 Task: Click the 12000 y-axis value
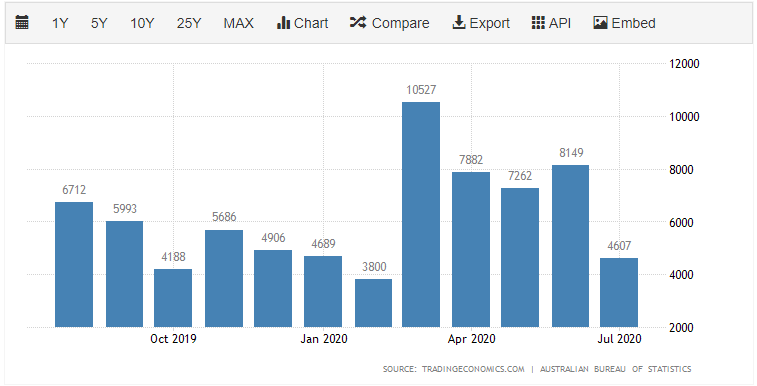click(684, 64)
